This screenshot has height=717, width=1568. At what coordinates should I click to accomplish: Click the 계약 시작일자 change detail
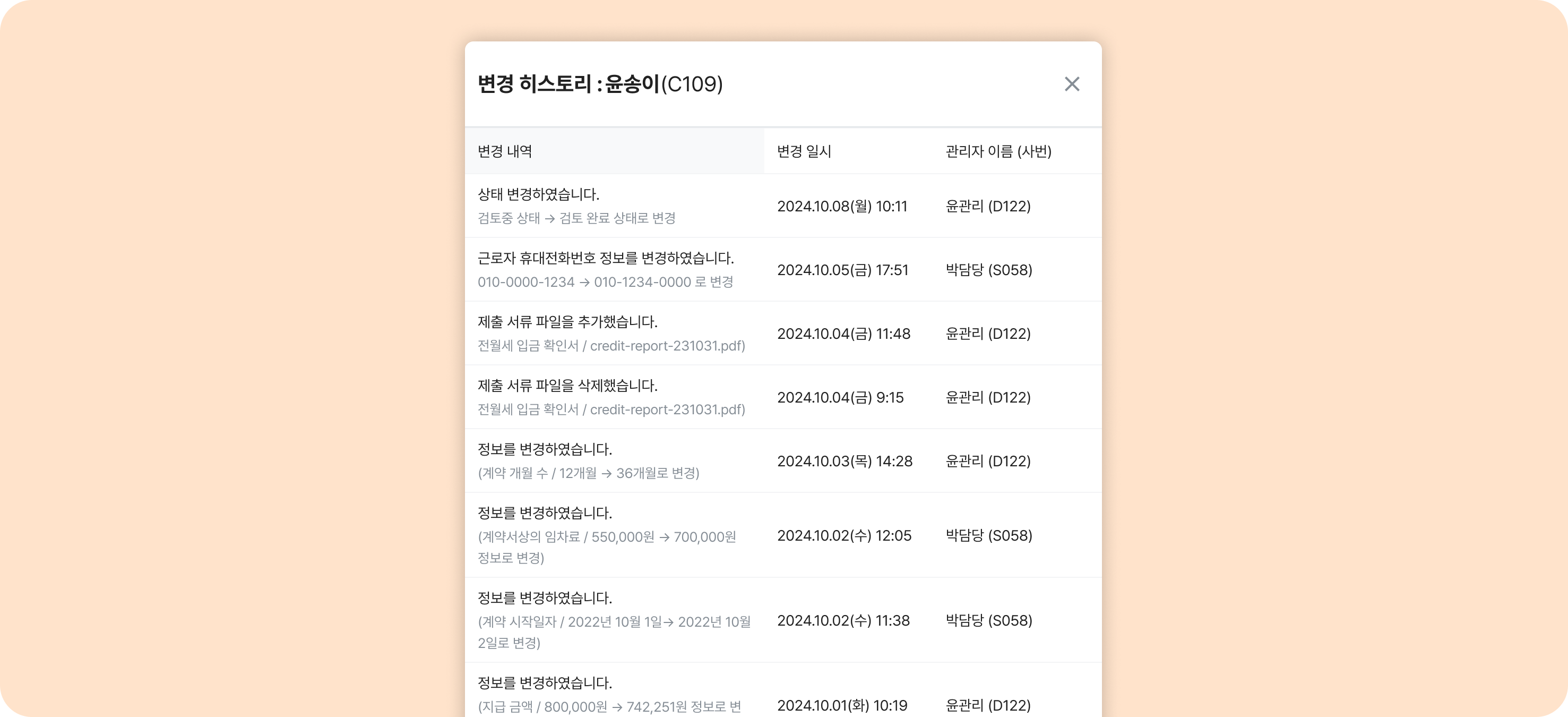[x=614, y=622]
